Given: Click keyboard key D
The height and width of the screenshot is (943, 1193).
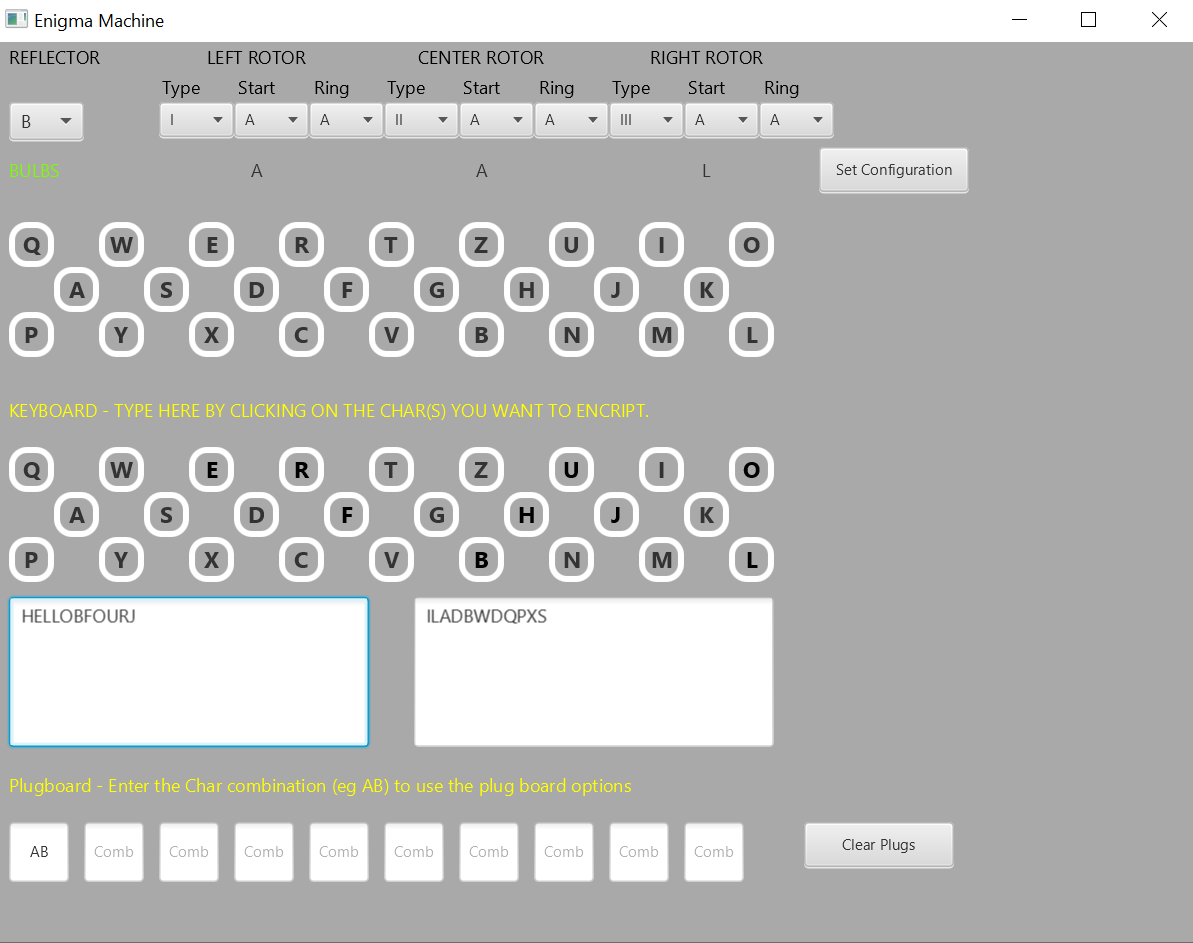Looking at the screenshot, I should (x=256, y=515).
